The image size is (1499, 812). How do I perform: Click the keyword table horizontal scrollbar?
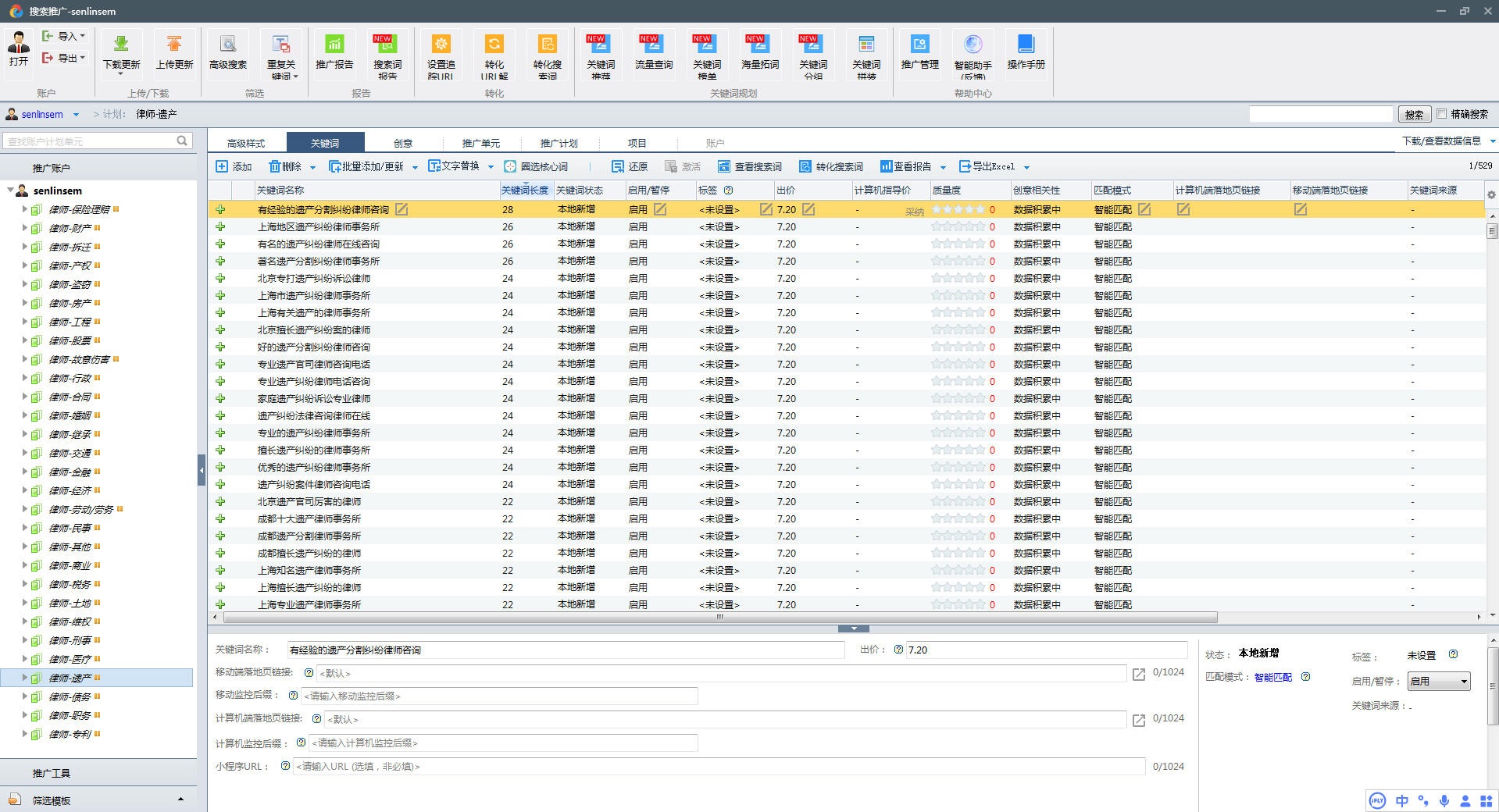click(719, 618)
